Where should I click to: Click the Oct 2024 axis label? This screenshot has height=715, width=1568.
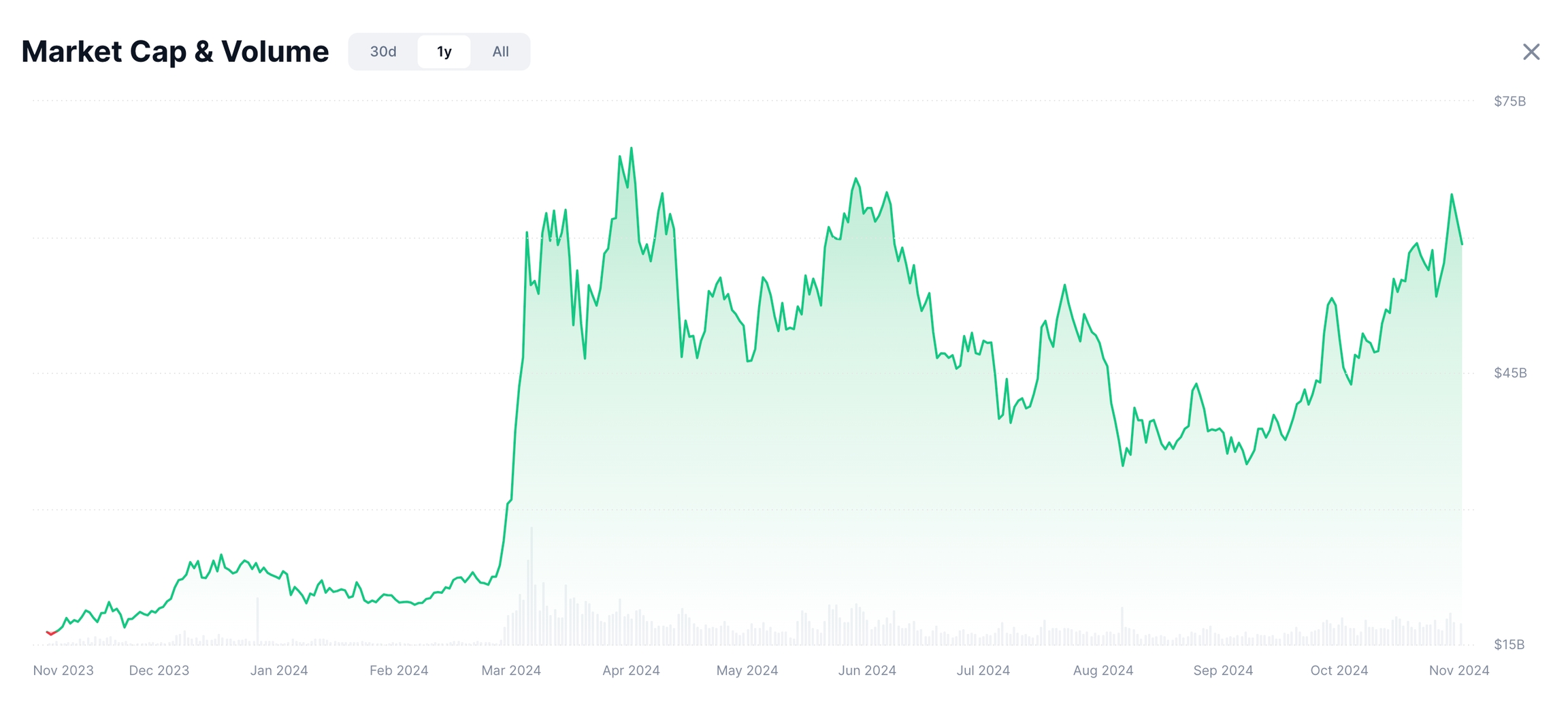pos(1339,670)
